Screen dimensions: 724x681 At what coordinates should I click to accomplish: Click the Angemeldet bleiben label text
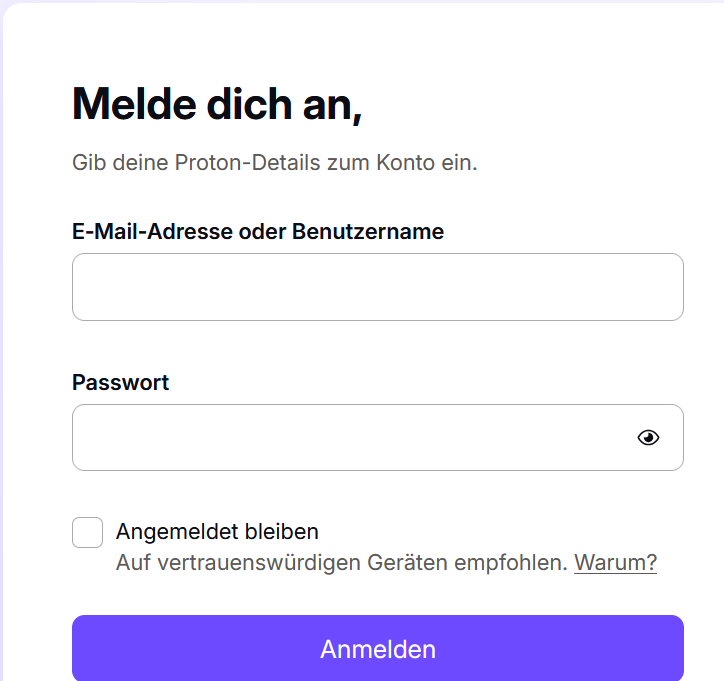(217, 531)
